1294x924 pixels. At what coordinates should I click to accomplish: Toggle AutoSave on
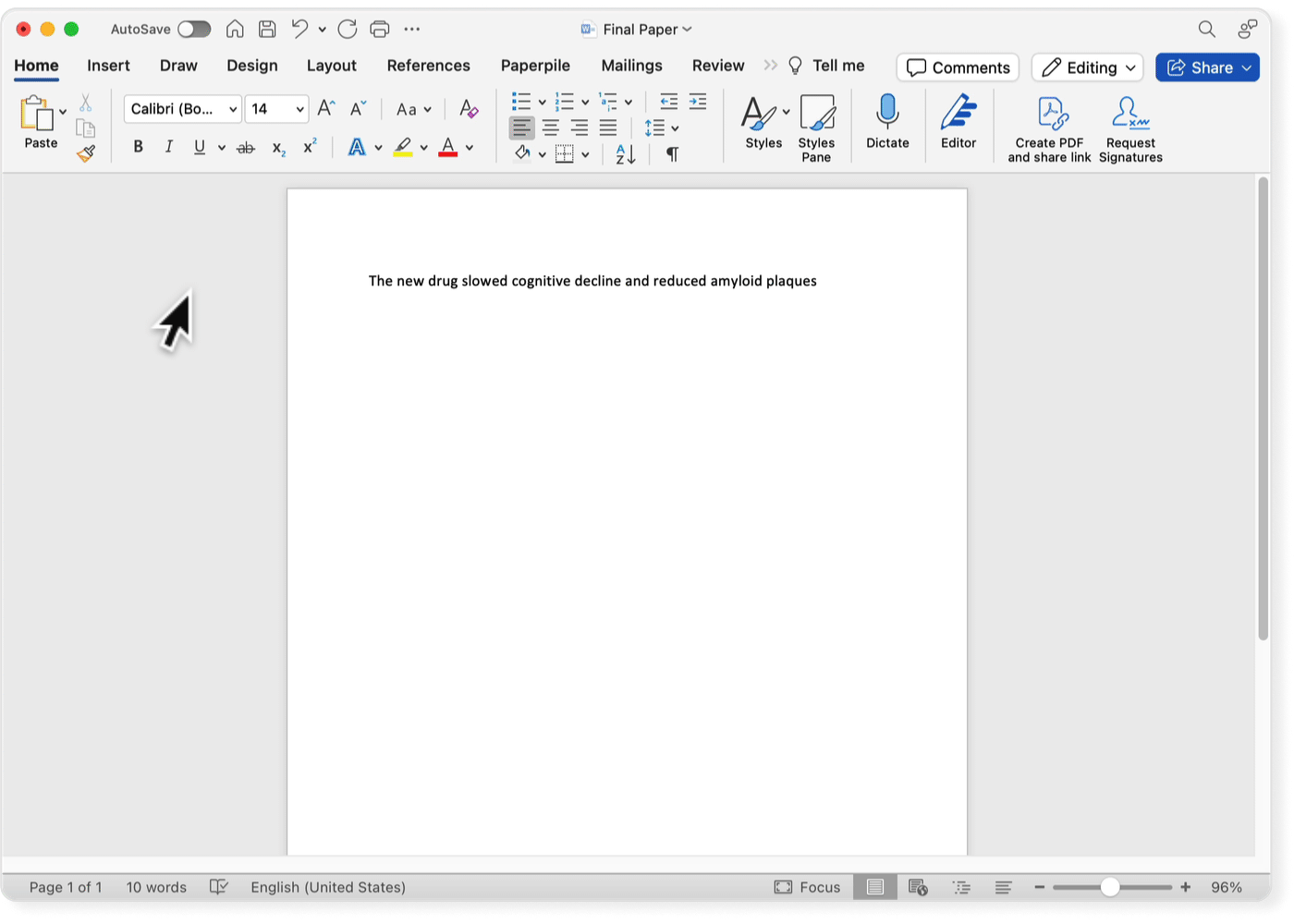pyautogui.click(x=193, y=29)
